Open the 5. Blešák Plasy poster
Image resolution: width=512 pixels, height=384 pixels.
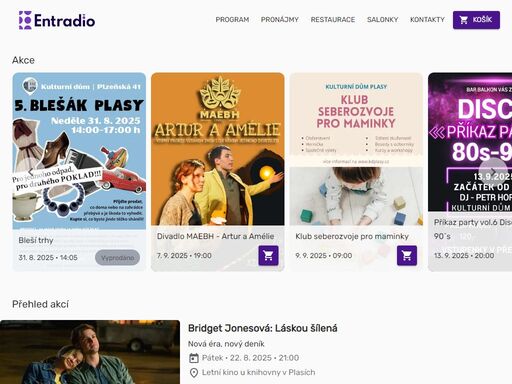(x=79, y=151)
